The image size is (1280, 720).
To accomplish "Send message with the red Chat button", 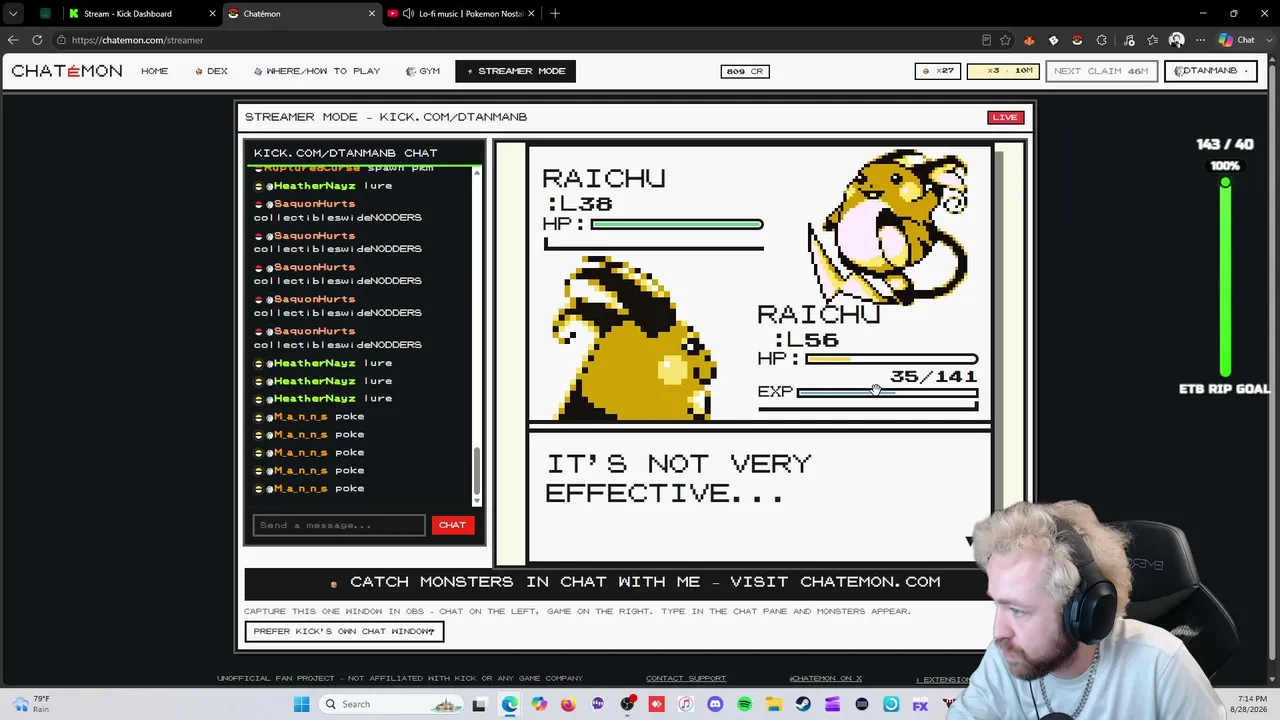I will click(x=452, y=525).
